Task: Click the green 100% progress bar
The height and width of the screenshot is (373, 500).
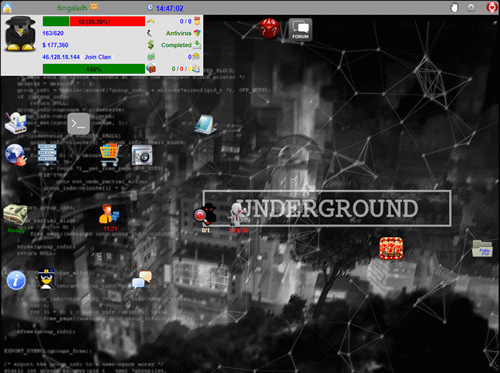Action: [x=94, y=69]
